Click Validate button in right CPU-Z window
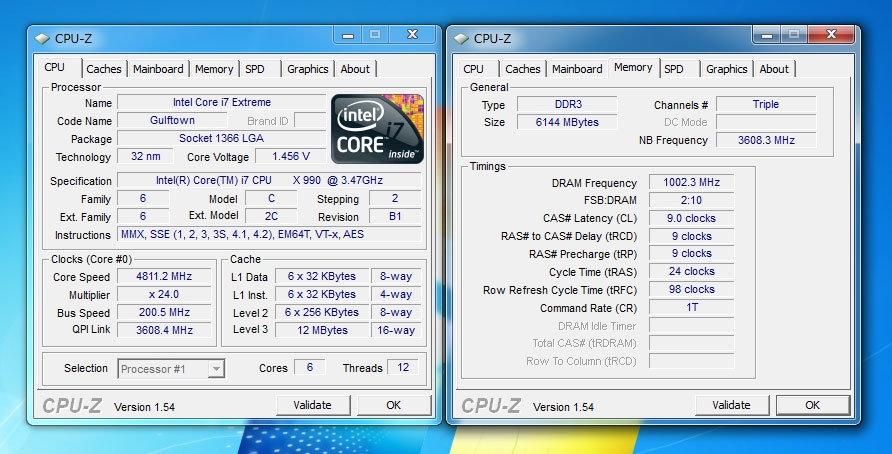This screenshot has width=892, height=454. [732, 405]
